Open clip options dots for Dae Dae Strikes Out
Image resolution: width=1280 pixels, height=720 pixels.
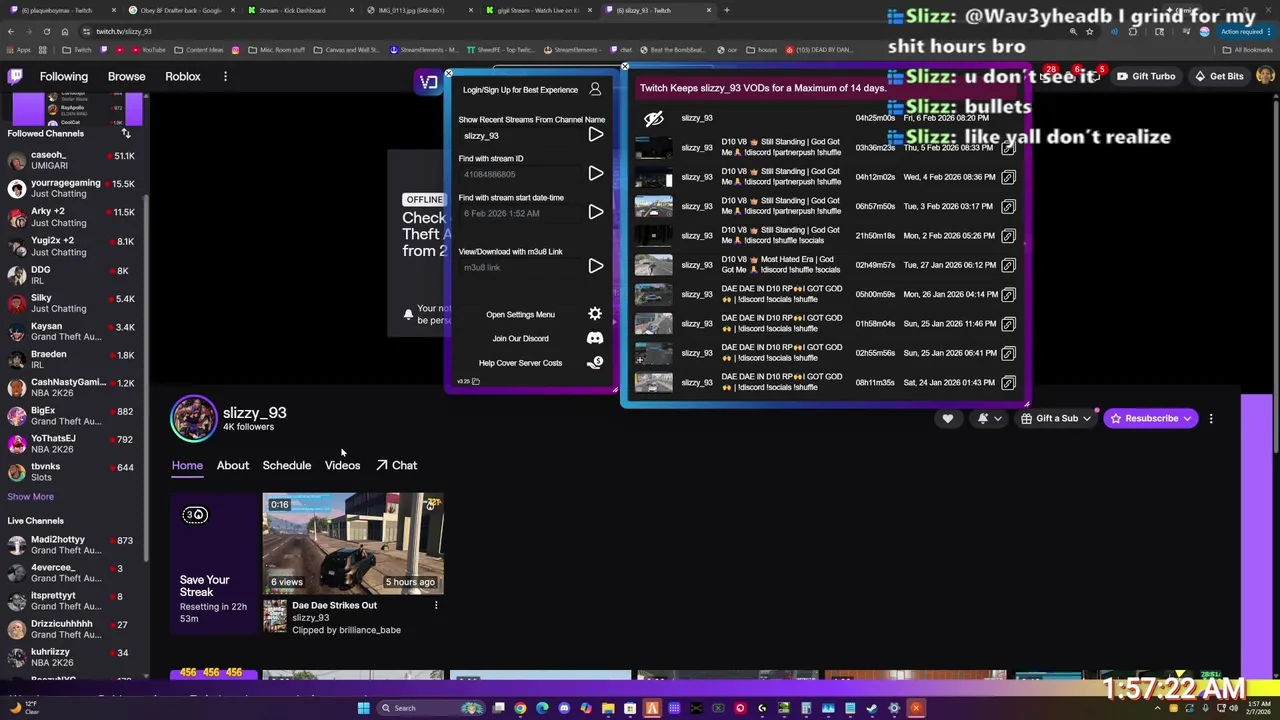[x=436, y=605]
